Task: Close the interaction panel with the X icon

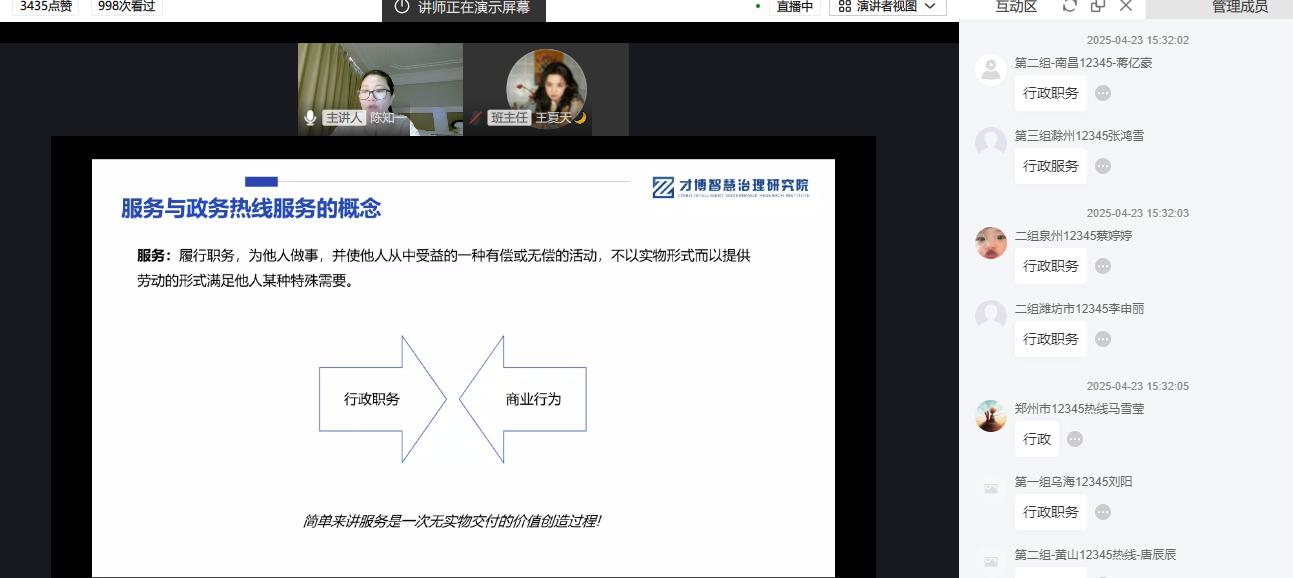Action: (1126, 6)
